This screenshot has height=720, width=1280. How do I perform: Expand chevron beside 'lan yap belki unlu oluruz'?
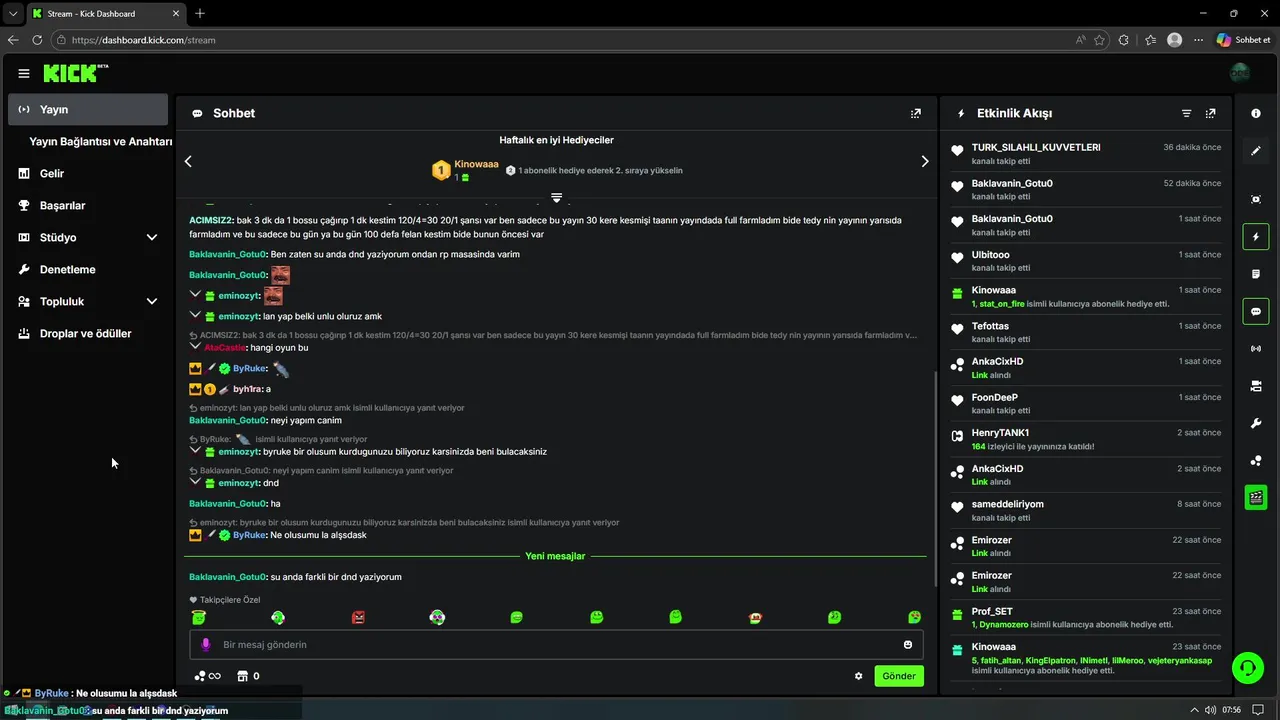tap(195, 315)
